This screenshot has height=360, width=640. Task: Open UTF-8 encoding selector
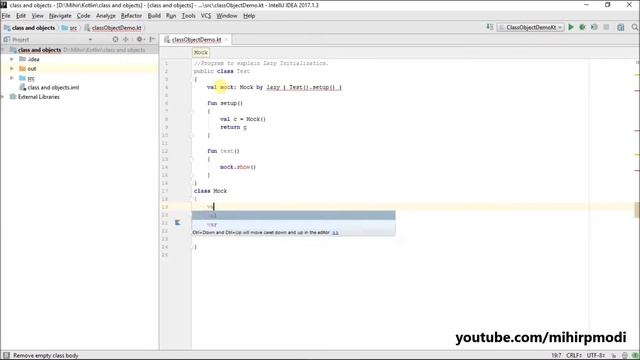pos(596,356)
